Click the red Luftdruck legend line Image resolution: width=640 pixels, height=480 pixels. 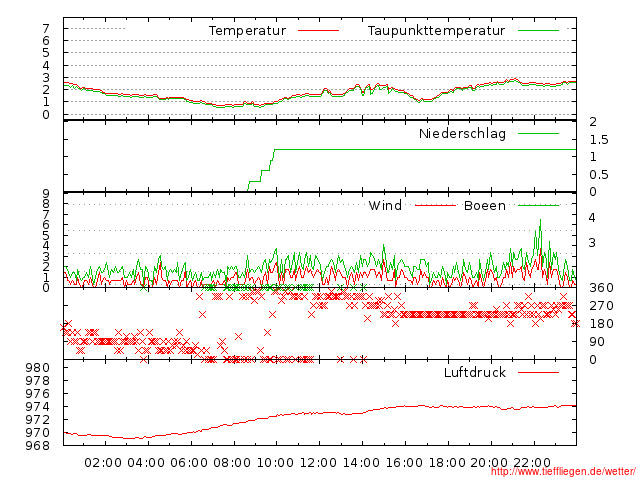tap(538, 372)
